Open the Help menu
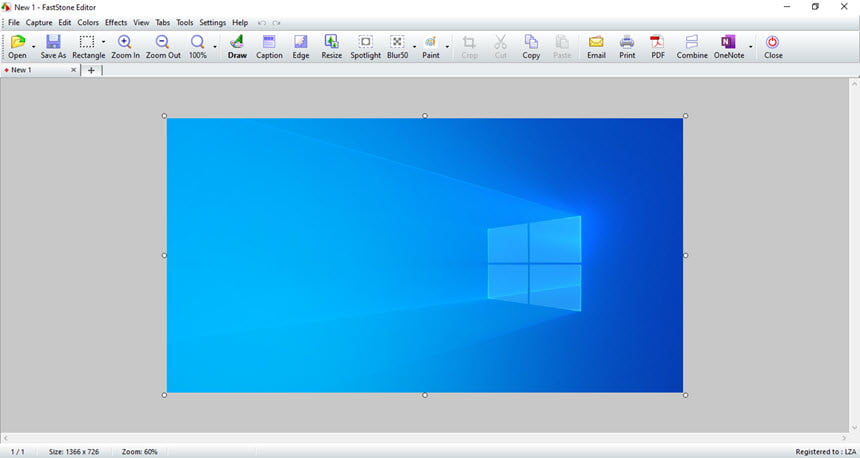The image size is (860, 458). pos(240,22)
